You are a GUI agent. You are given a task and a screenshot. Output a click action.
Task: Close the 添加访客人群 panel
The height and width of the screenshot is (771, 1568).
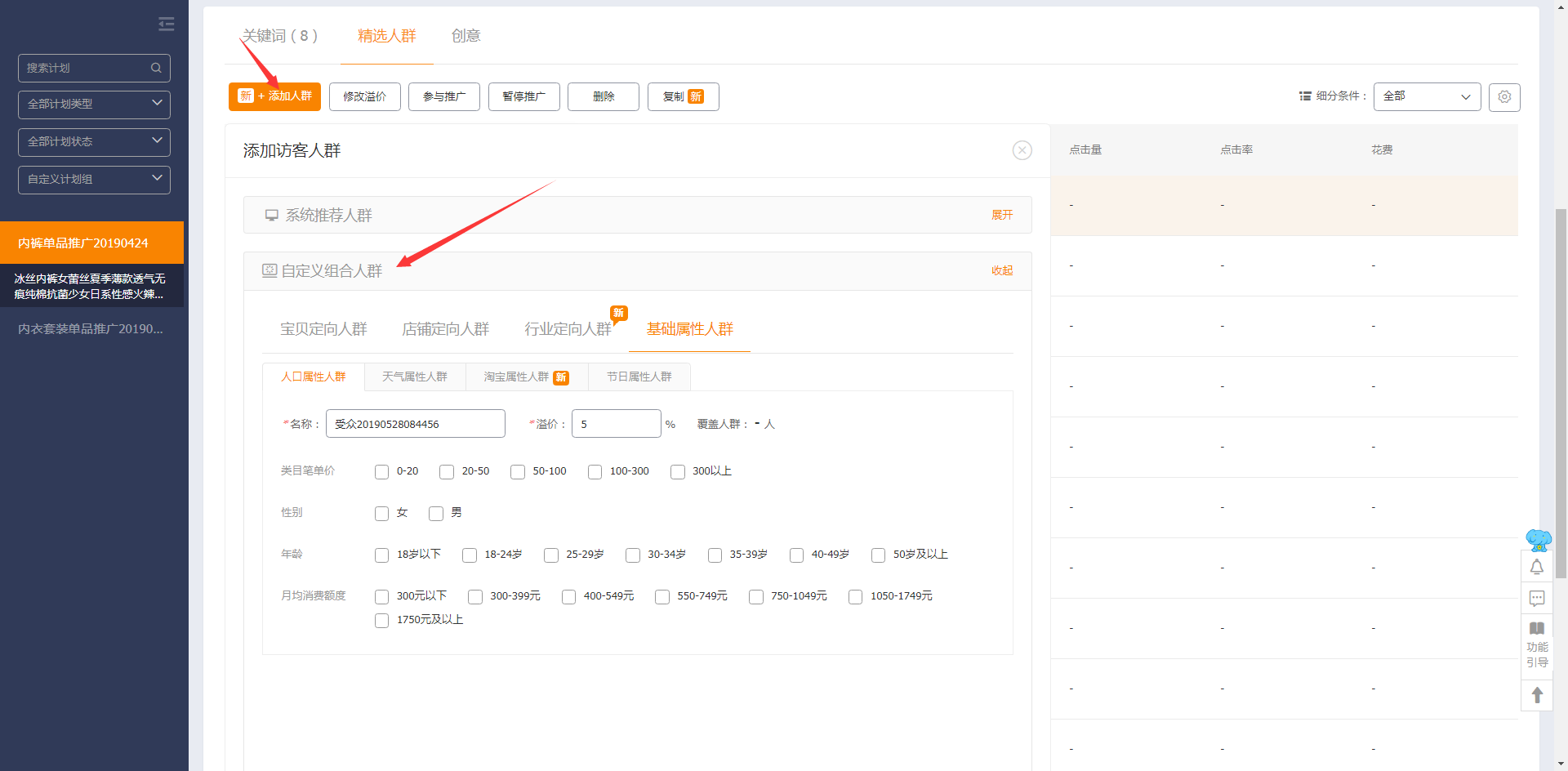click(x=1022, y=150)
